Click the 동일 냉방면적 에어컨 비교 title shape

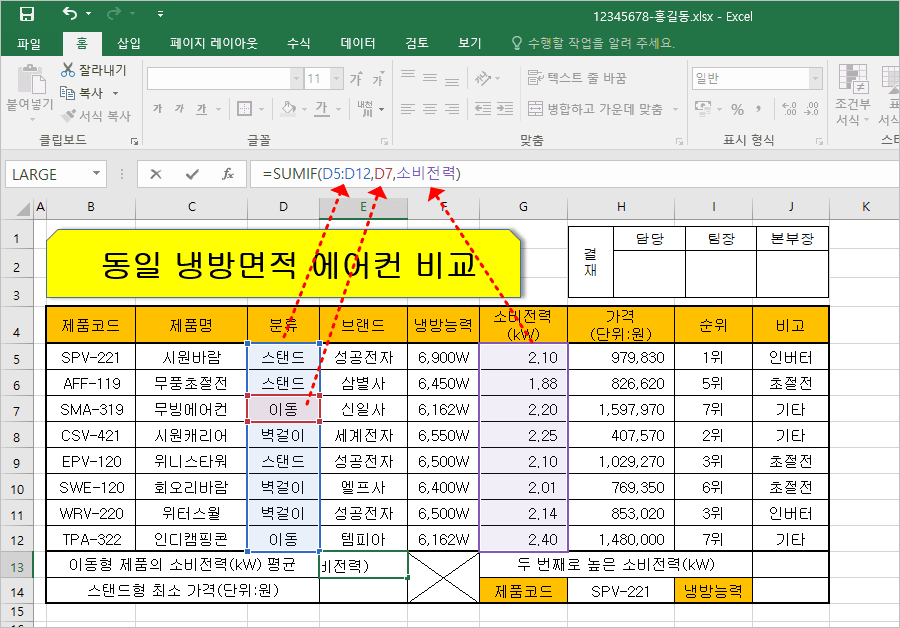(284, 264)
